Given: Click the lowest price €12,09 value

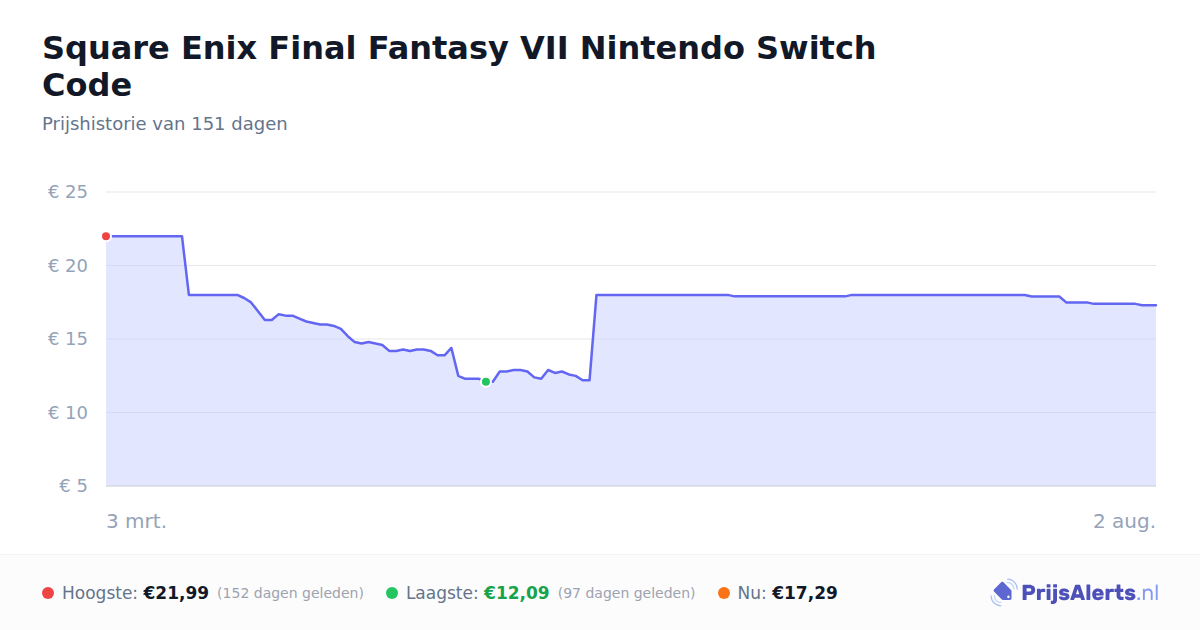Looking at the screenshot, I should [516, 593].
